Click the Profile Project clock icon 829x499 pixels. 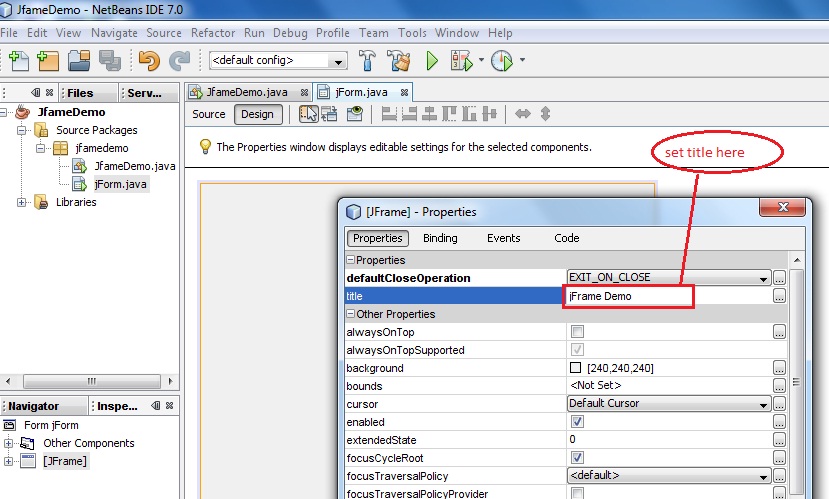502,61
